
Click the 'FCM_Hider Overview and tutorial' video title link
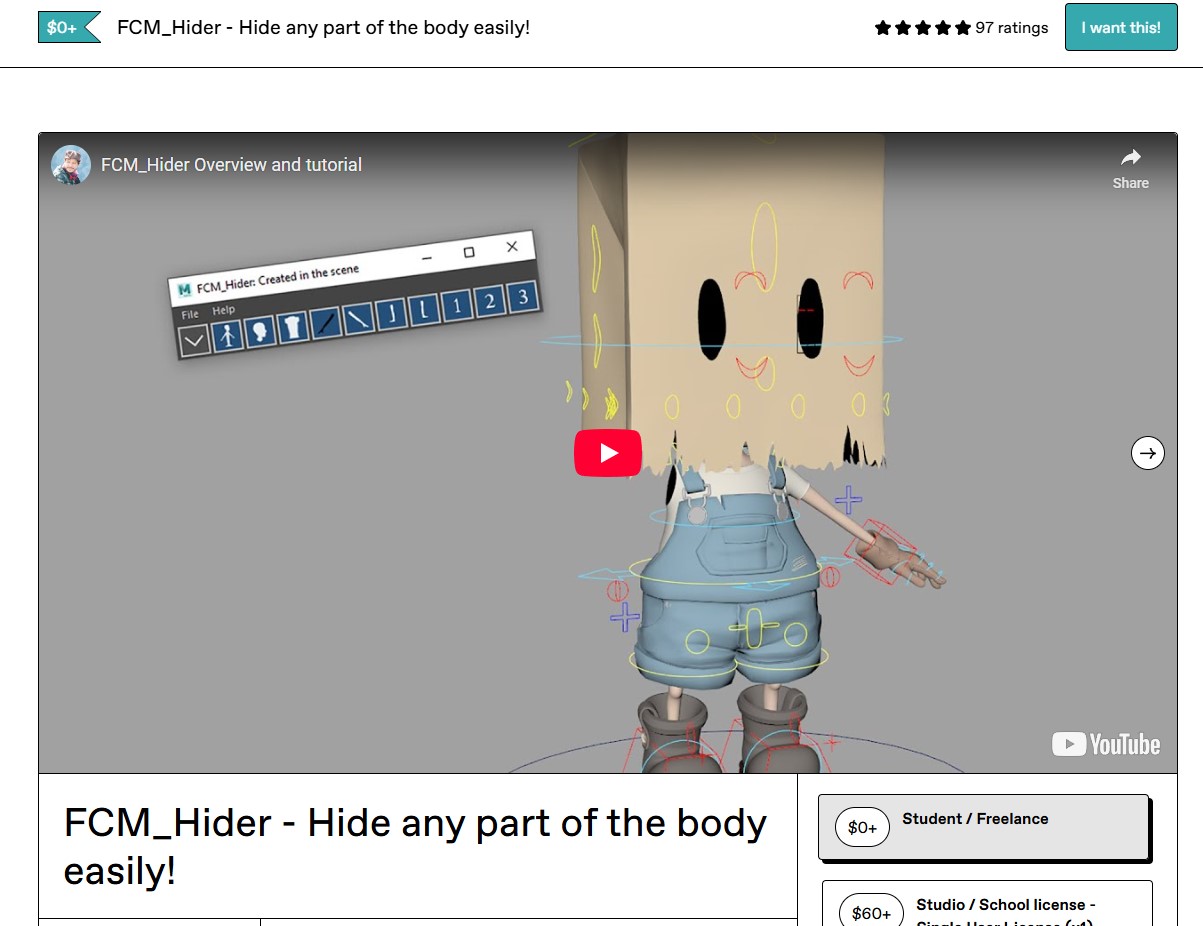pyautogui.click(x=230, y=165)
